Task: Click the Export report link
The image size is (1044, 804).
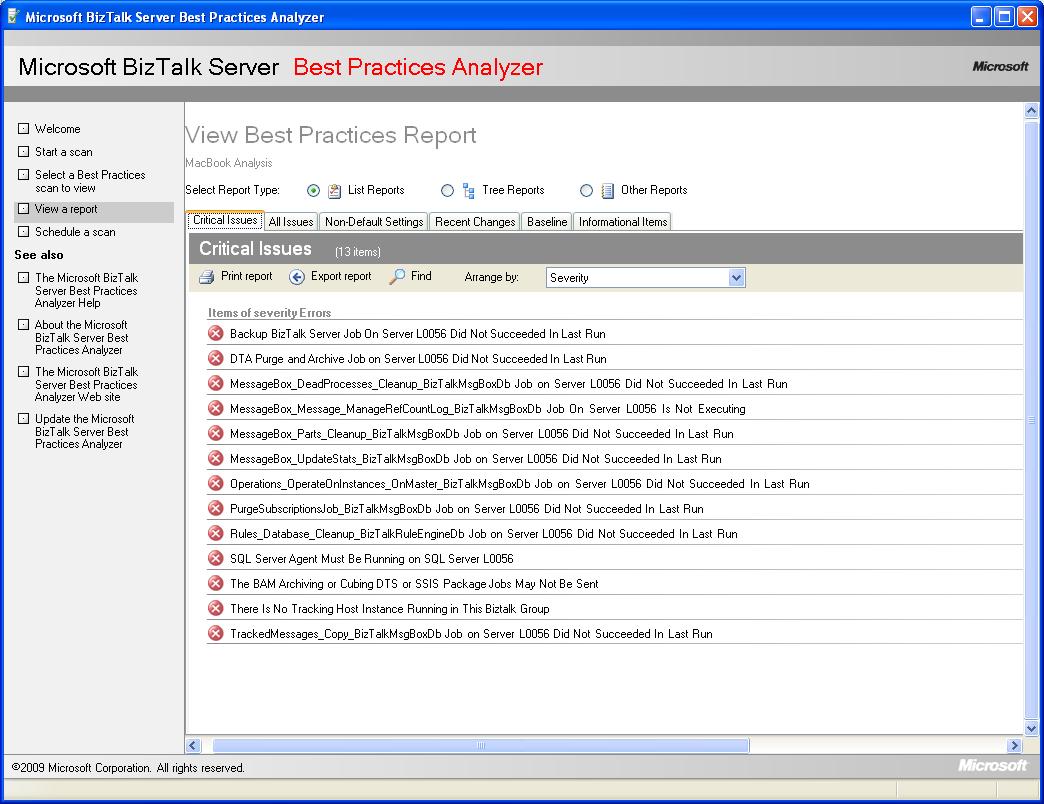Action: pos(341,276)
